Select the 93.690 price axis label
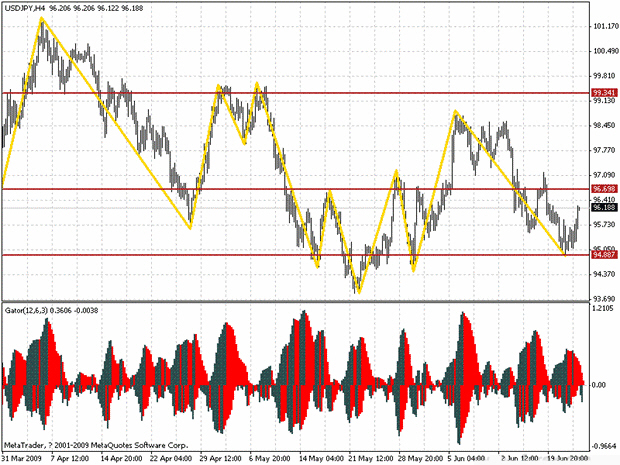620x465 pixels. (605, 299)
